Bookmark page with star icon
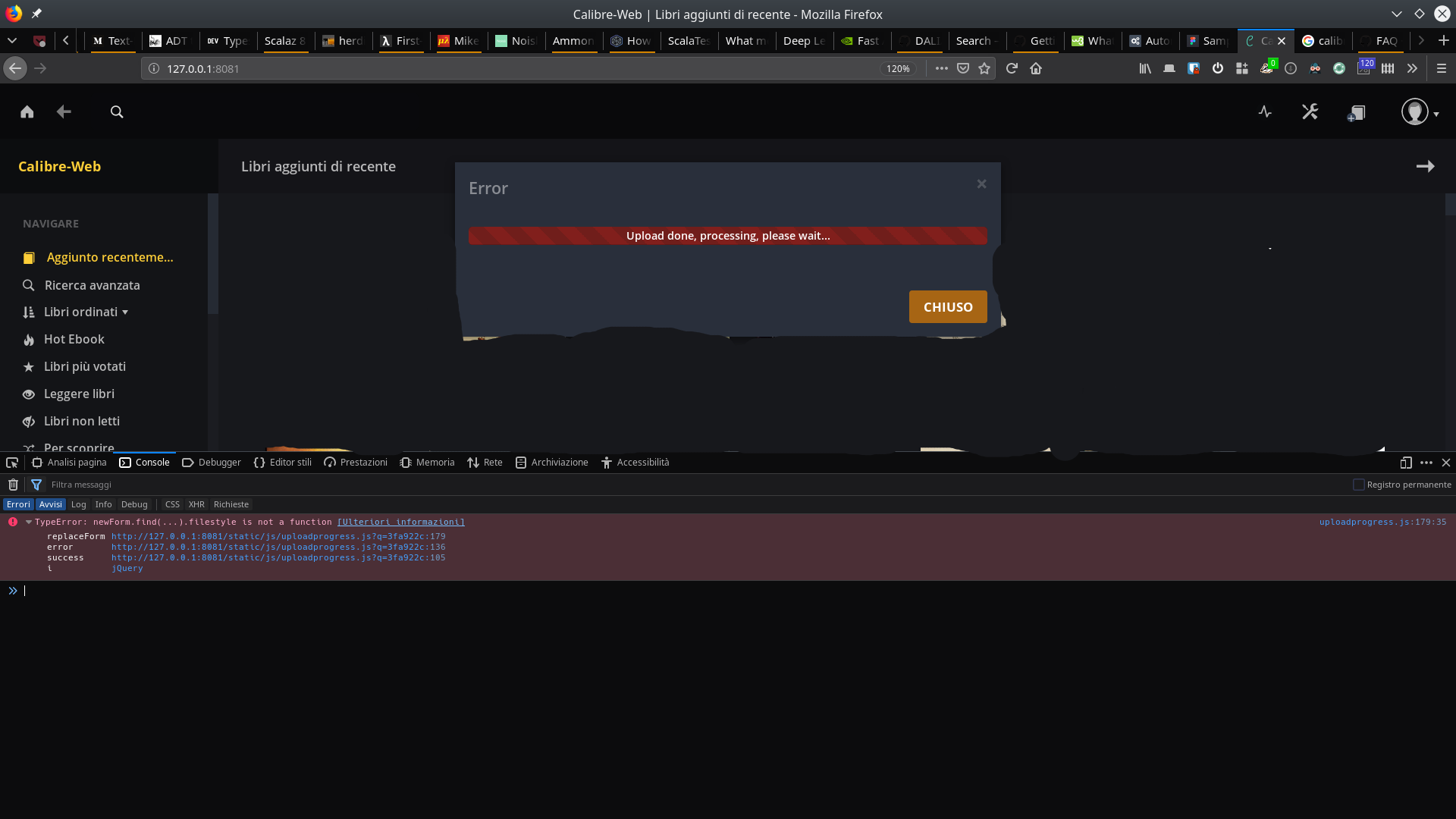 coord(984,68)
